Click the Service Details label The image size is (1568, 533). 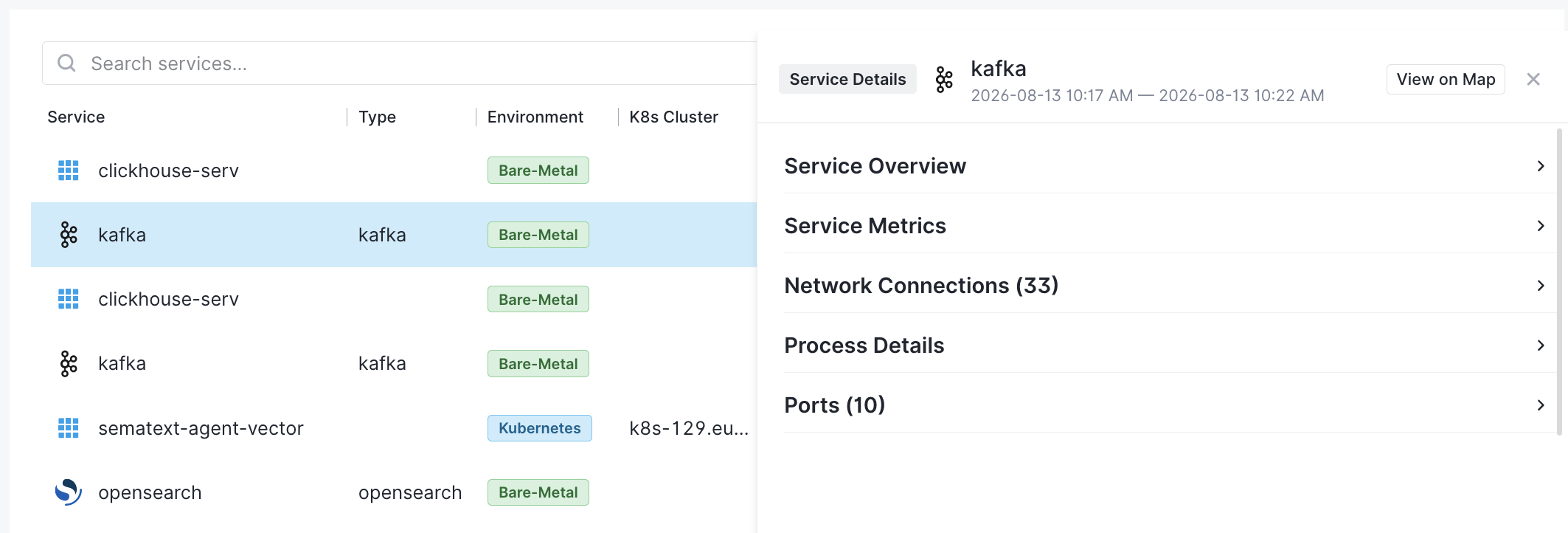point(847,80)
